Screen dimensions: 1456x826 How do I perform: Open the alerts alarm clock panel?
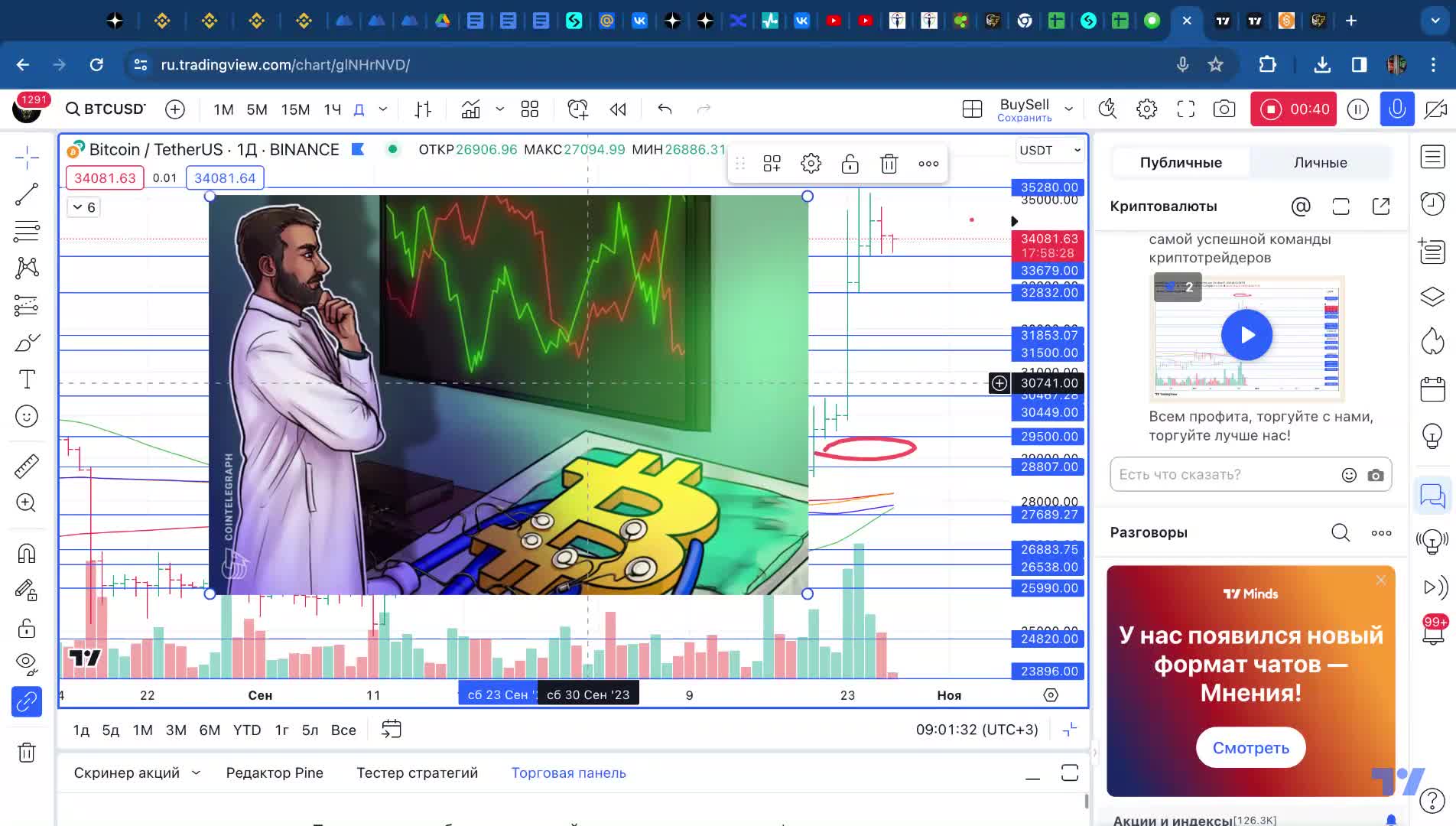[x=1432, y=203]
